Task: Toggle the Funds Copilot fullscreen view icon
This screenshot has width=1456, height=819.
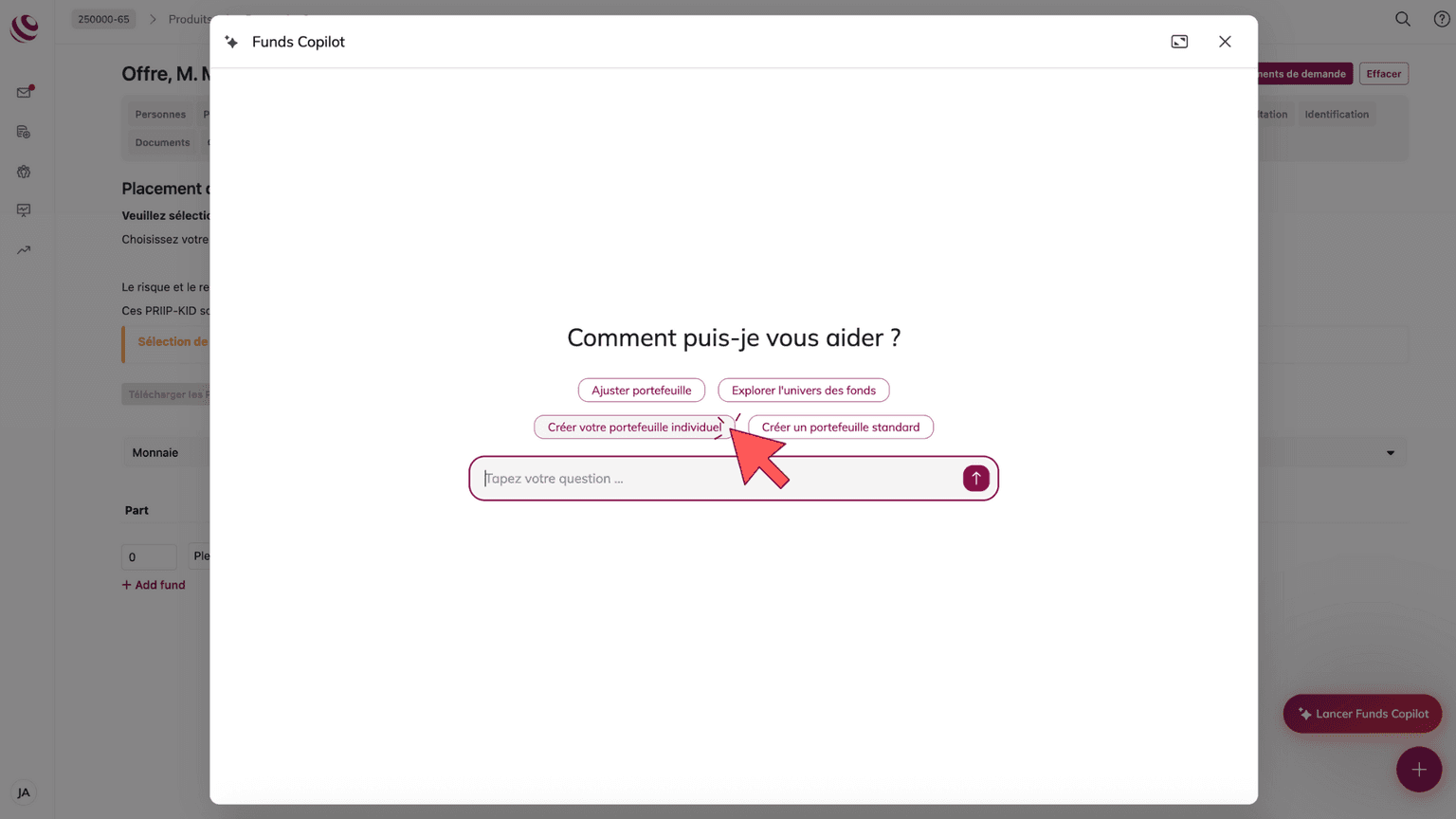Action: 1179,42
